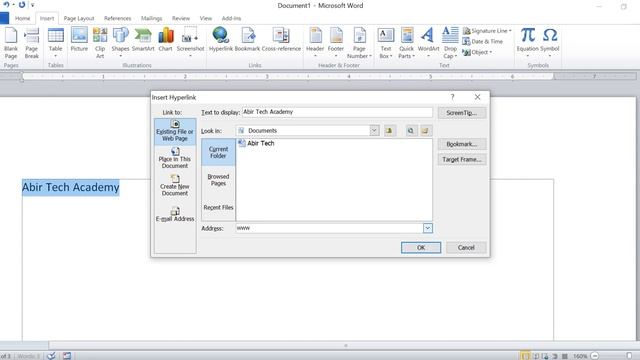
Task: Click the Bookmark button in dialog
Action: tap(462, 144)
